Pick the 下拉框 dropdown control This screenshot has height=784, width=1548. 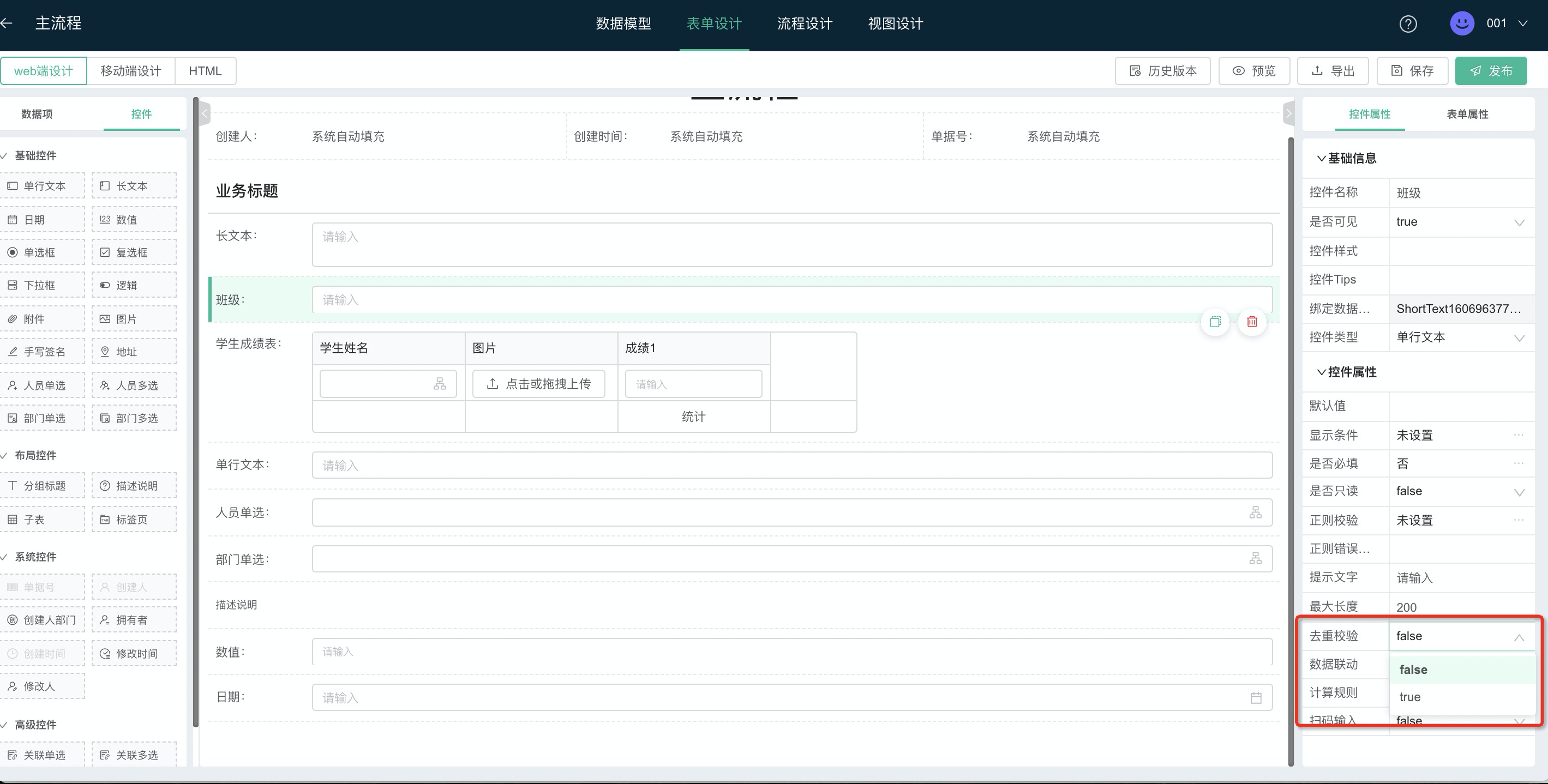[42, 285]
